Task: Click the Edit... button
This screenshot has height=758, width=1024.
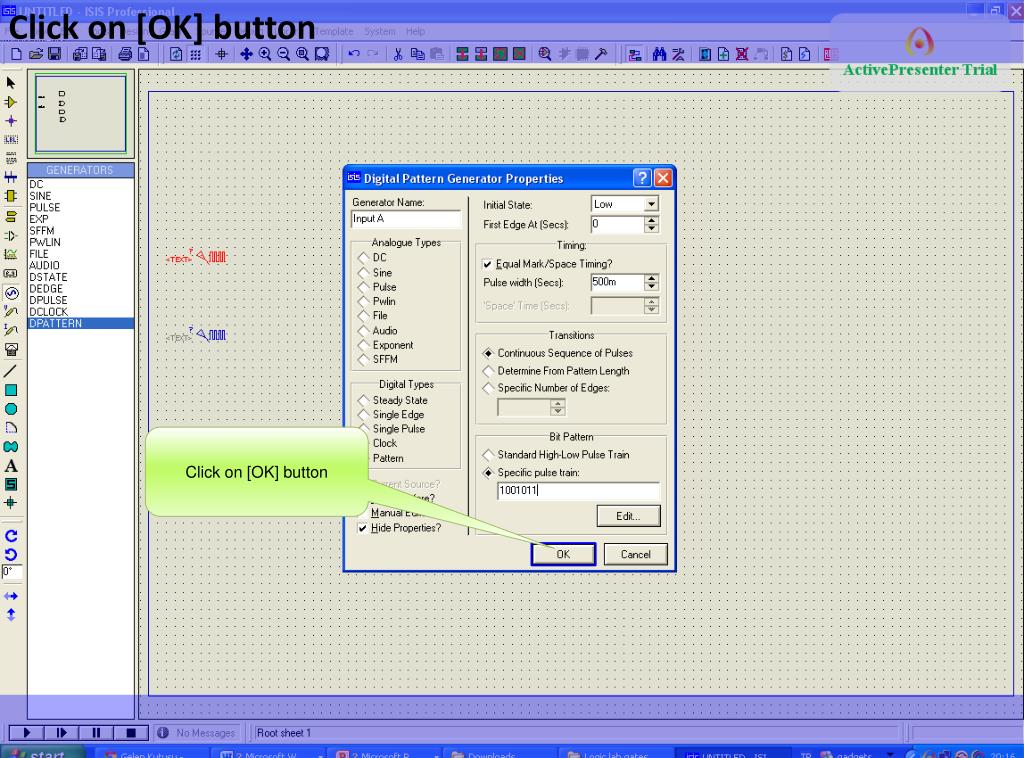Action: pos(628,516)
